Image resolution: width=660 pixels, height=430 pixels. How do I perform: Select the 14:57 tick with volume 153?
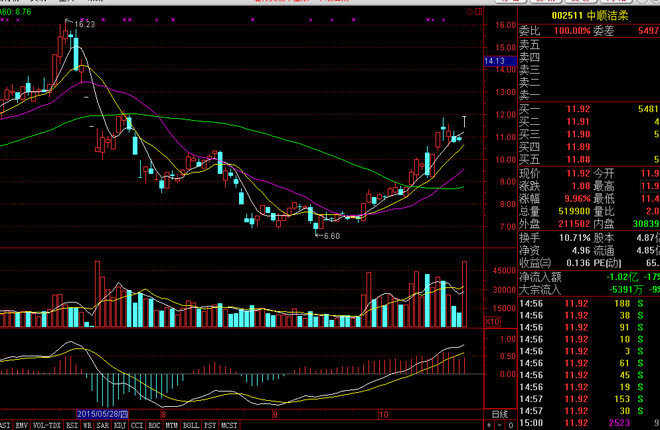(x=589, y=399)
